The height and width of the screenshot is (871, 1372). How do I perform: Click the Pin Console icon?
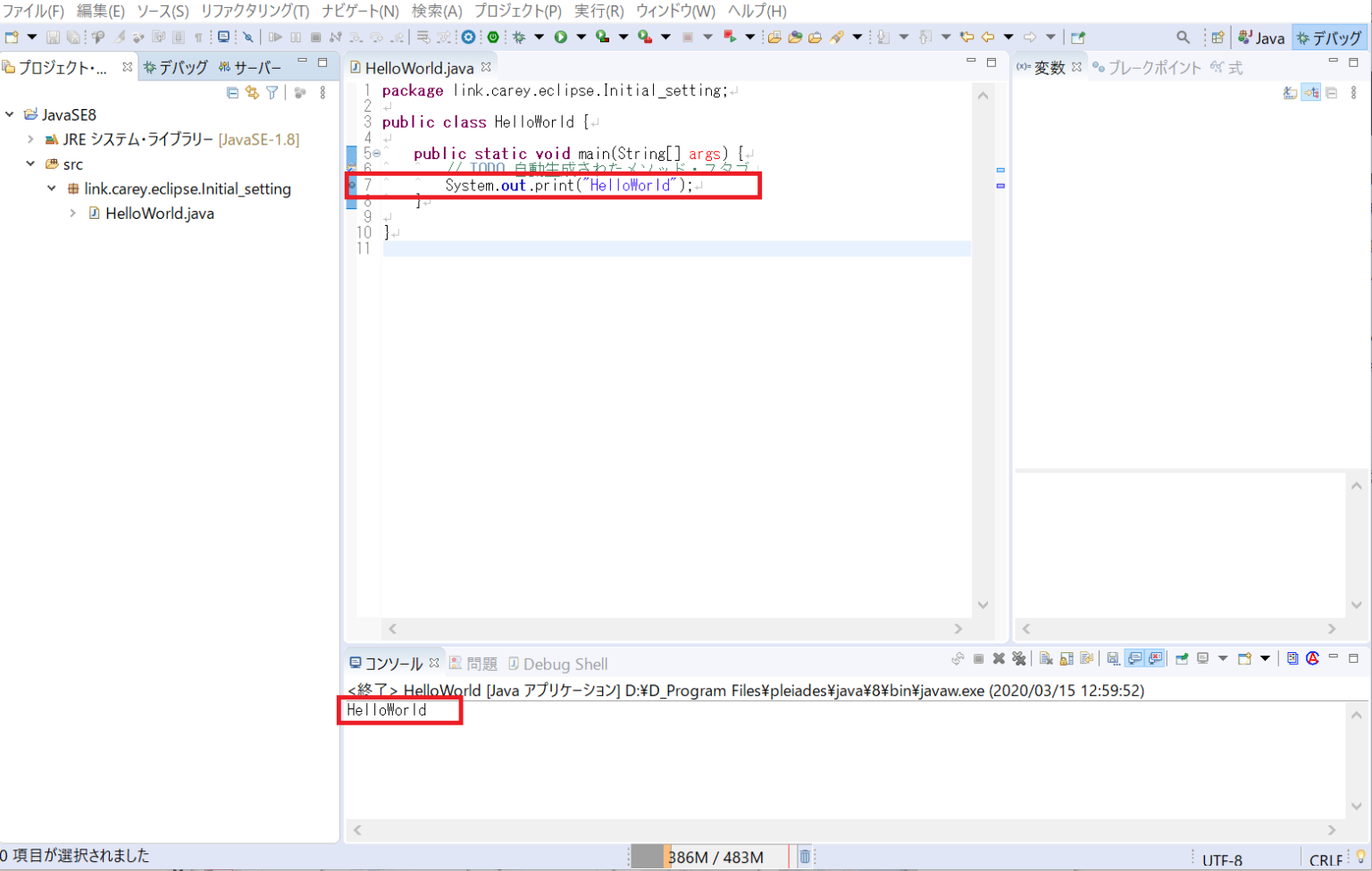(1182, 658)
